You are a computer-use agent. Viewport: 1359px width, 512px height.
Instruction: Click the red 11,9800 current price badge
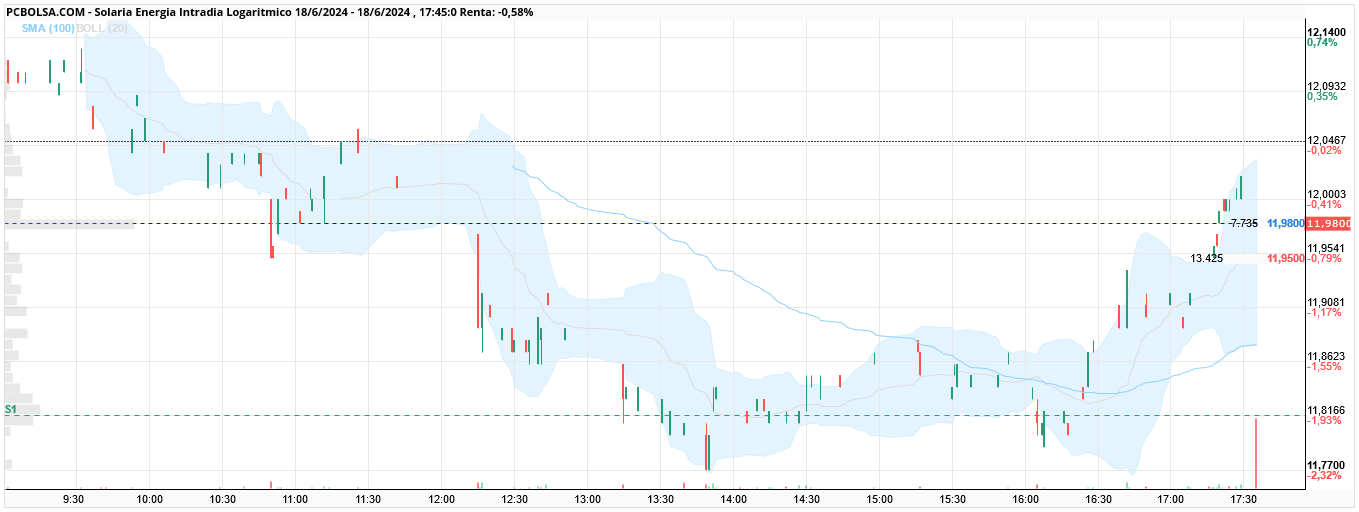coord(1328,224)
